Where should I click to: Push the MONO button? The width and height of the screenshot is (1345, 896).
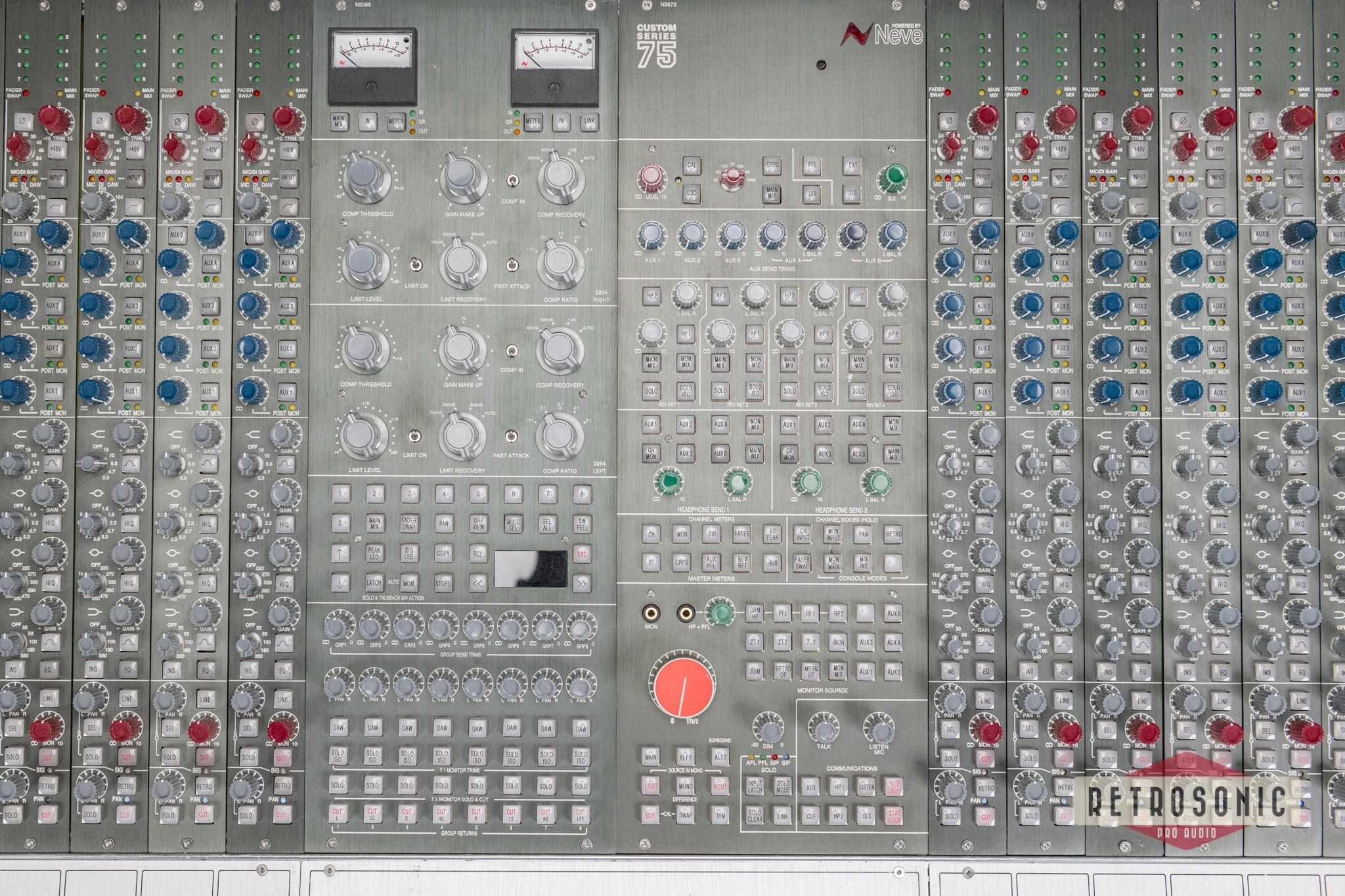pyautogui.click(x=685, y=786)
